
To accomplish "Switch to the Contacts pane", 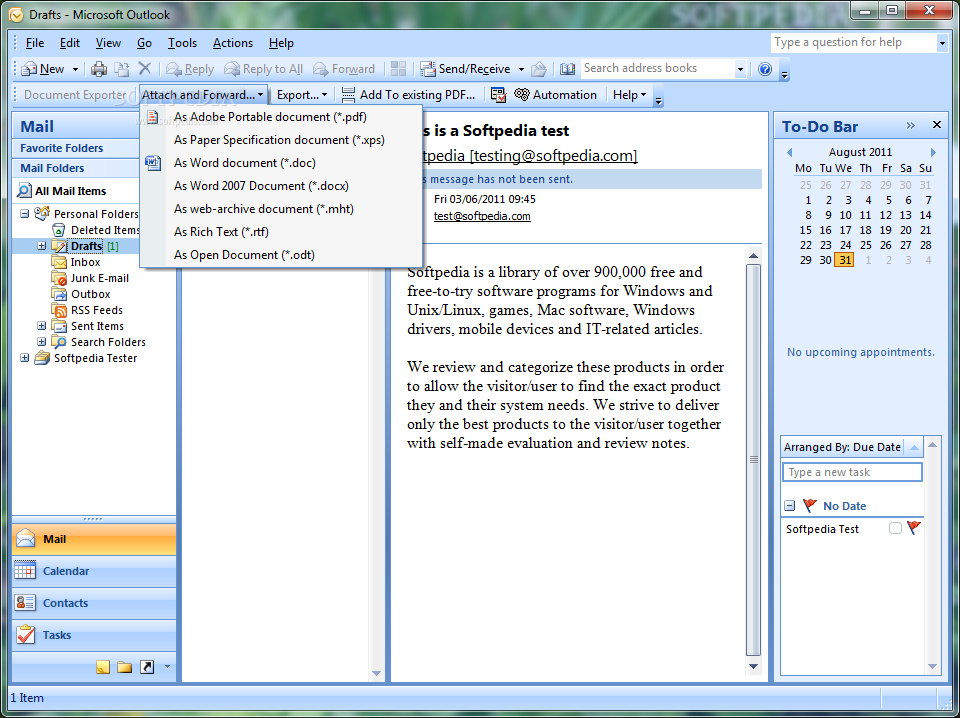I will [x=94, y=603].
